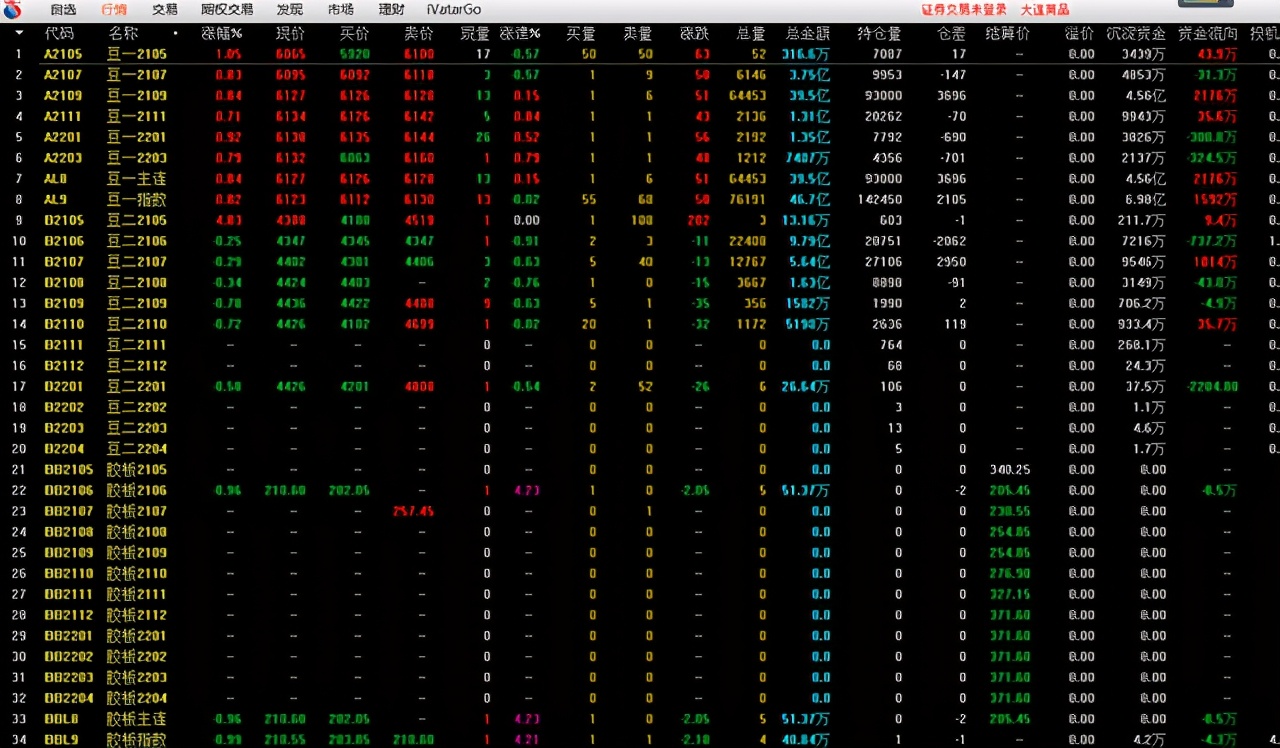Sort by the 持仓量 column header
1280x748 pixels.
tap(879, 33)
